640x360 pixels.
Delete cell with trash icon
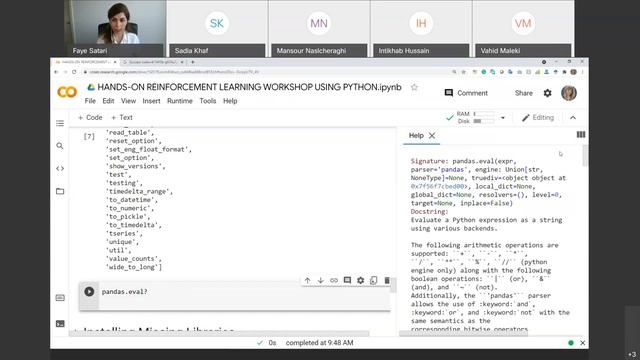point(387,280)
